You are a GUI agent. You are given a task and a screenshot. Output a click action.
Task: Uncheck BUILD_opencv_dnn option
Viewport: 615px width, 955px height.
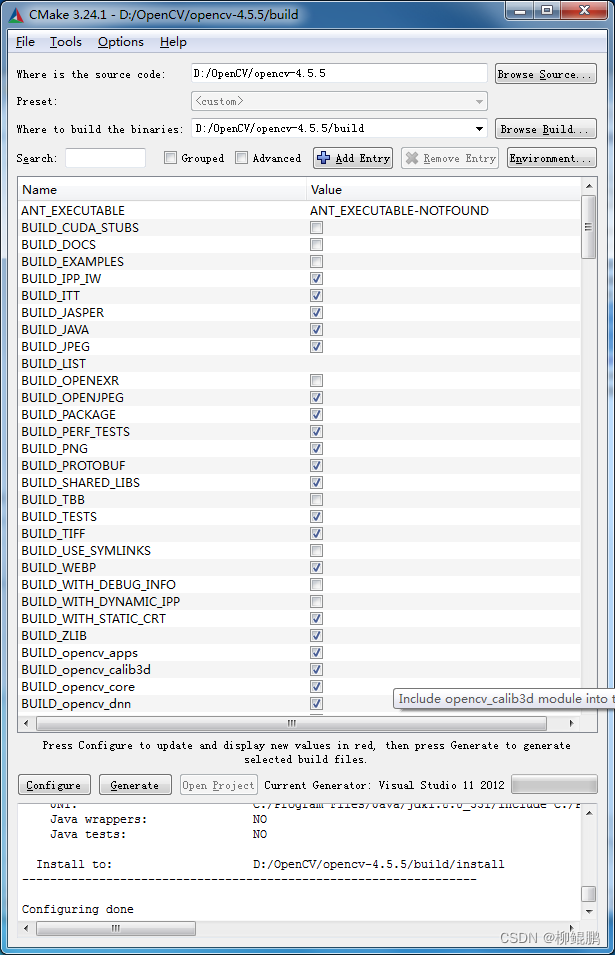317,704
